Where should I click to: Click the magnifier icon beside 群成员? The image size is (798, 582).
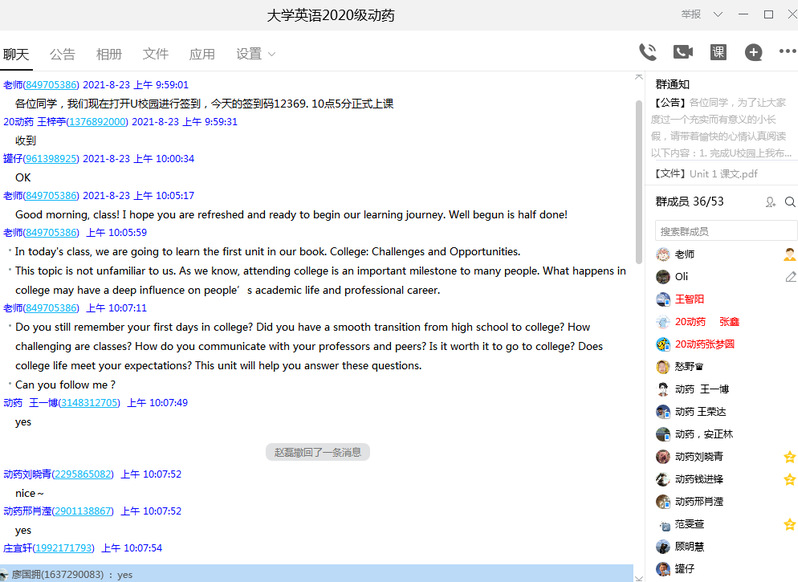click(789, 202)
